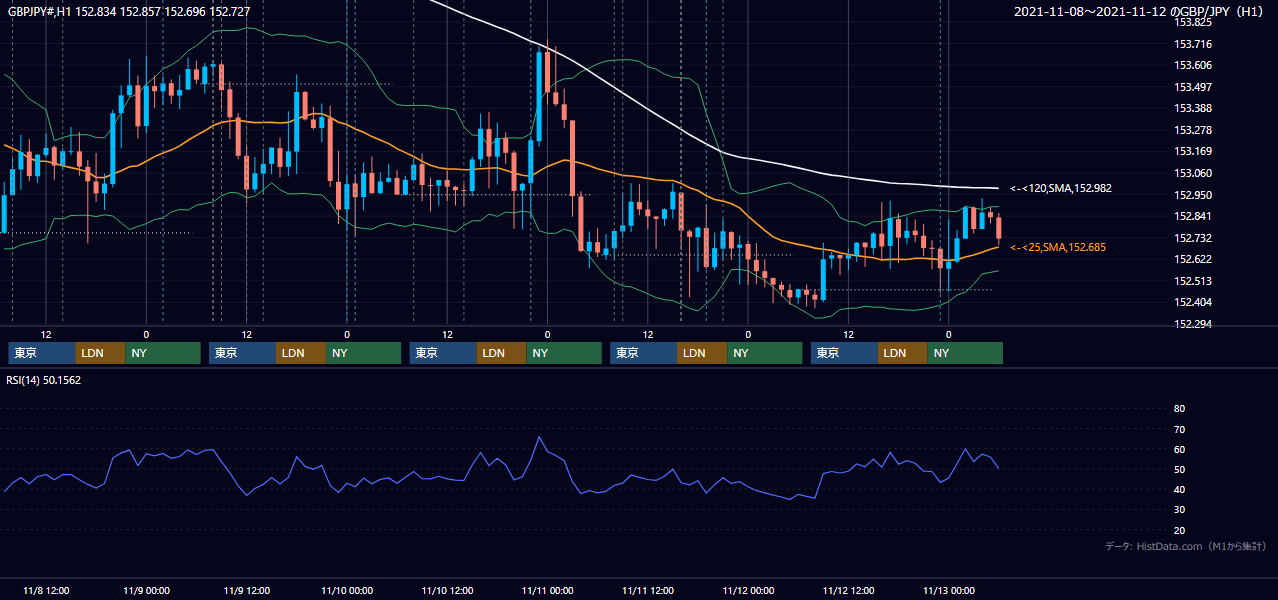Click price axis value 152.513
The width and height of the screenshot is (1278, 600).
pyautogui.click(x=1192, y=281)
